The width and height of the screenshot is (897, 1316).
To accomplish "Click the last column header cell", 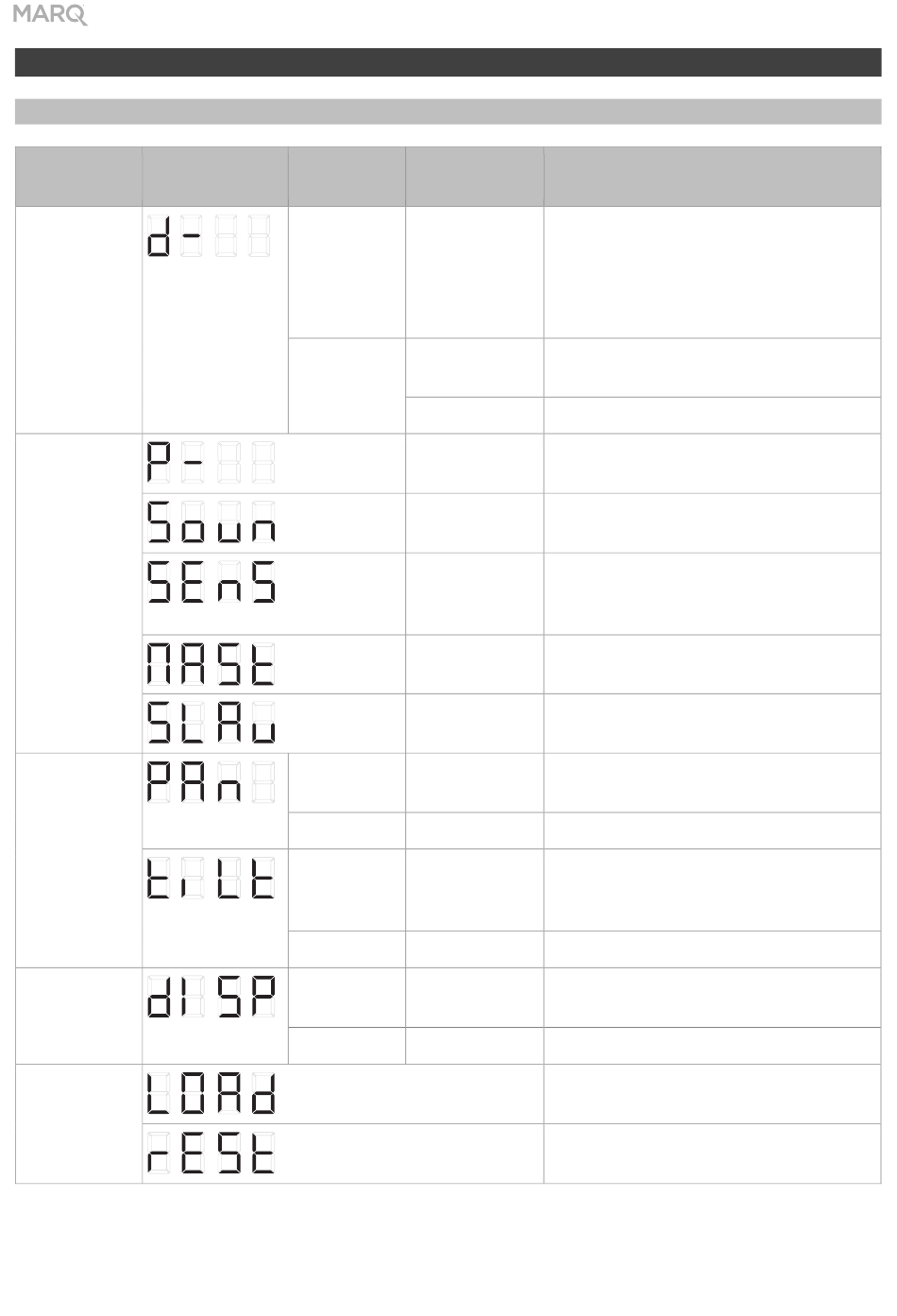I will coord(713,177).
